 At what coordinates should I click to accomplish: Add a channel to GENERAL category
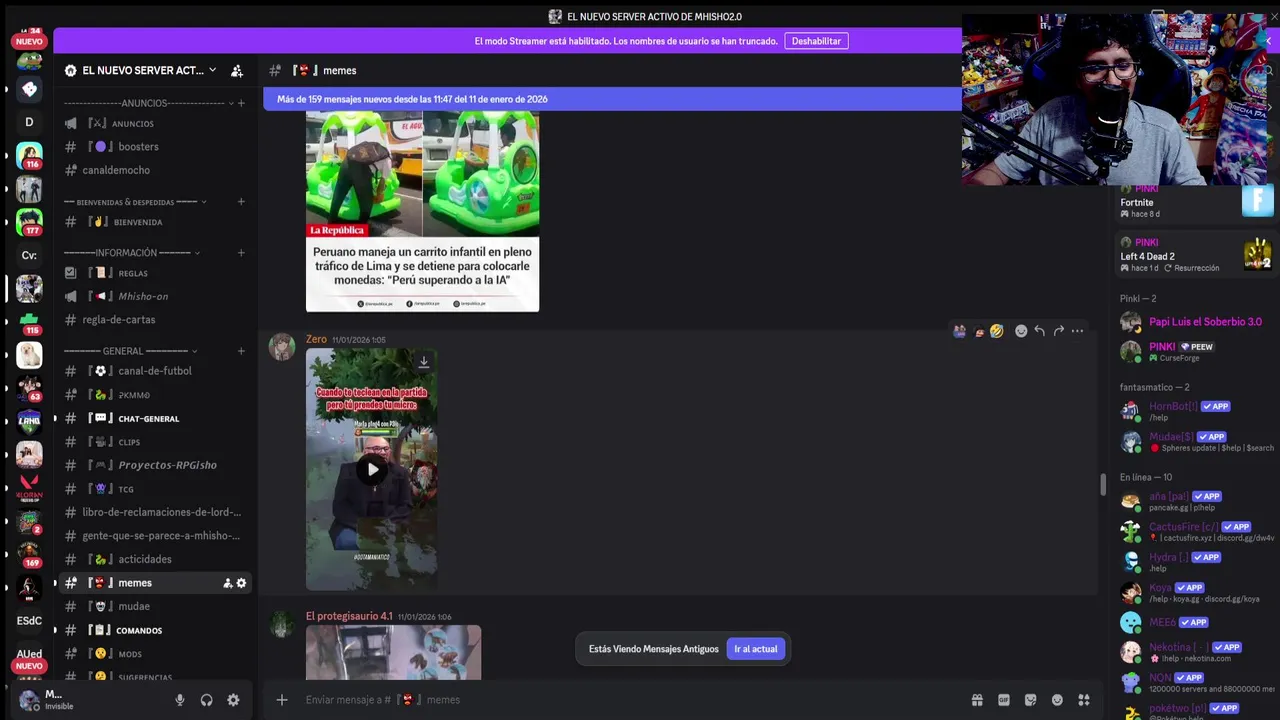pyautogui.click(x=241, y=351)
